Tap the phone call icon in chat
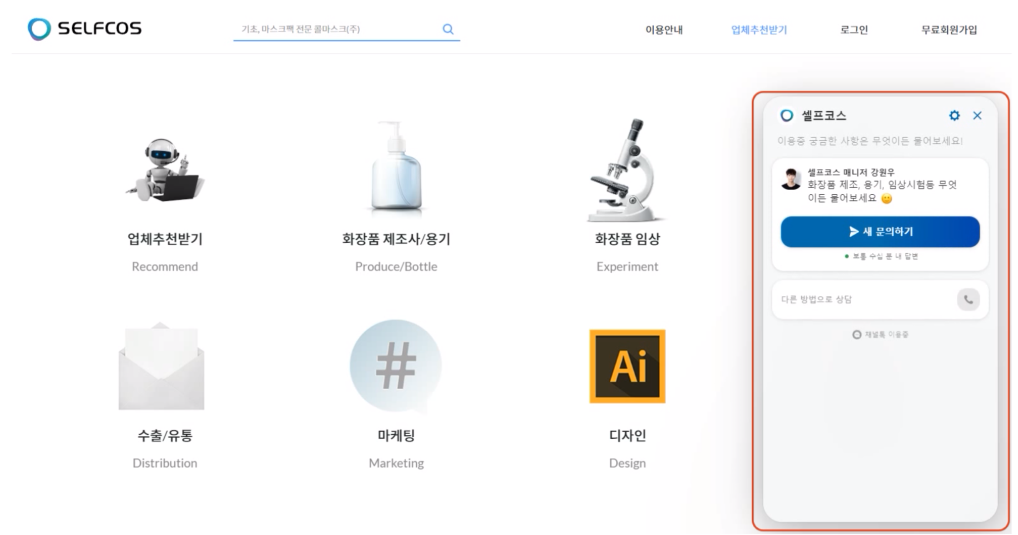The image size is (1018, 535). [968, 299]
